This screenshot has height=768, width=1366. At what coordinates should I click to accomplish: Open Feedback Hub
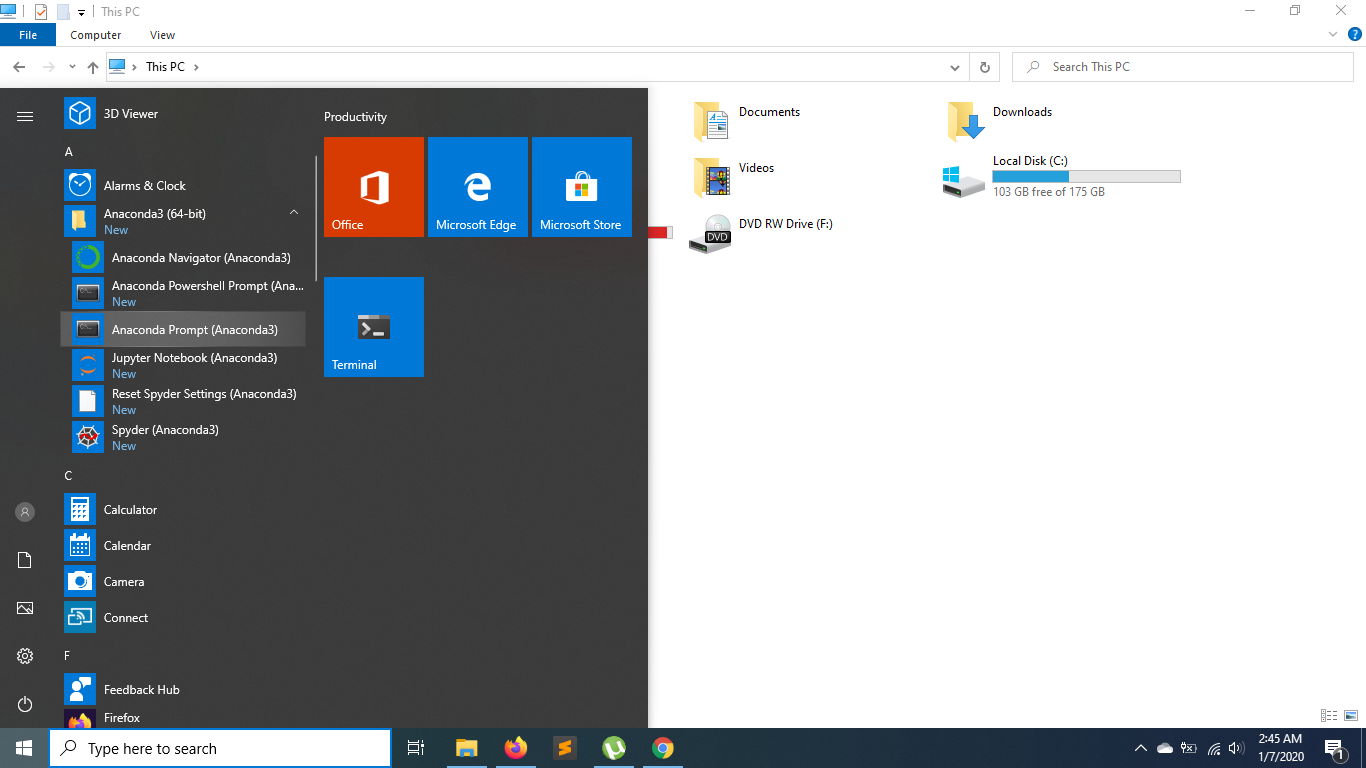185,689
